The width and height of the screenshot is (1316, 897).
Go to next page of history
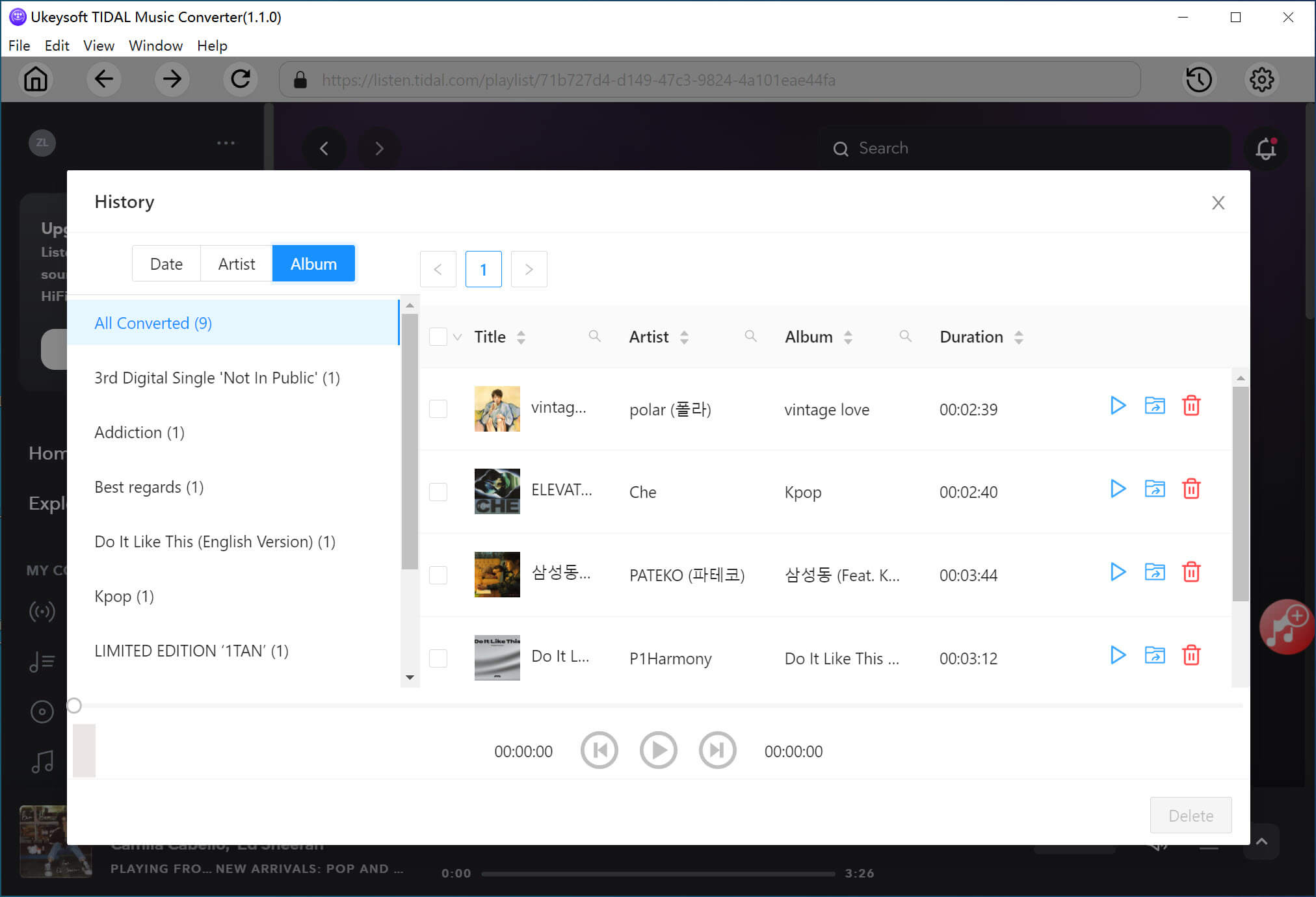(529, 269)
